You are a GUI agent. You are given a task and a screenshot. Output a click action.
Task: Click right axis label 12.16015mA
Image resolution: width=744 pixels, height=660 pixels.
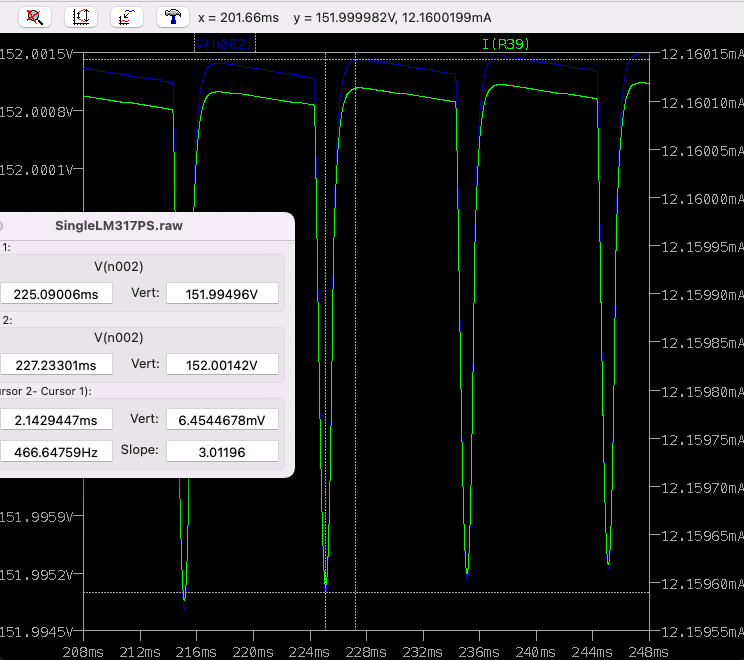tap(702, 54)
